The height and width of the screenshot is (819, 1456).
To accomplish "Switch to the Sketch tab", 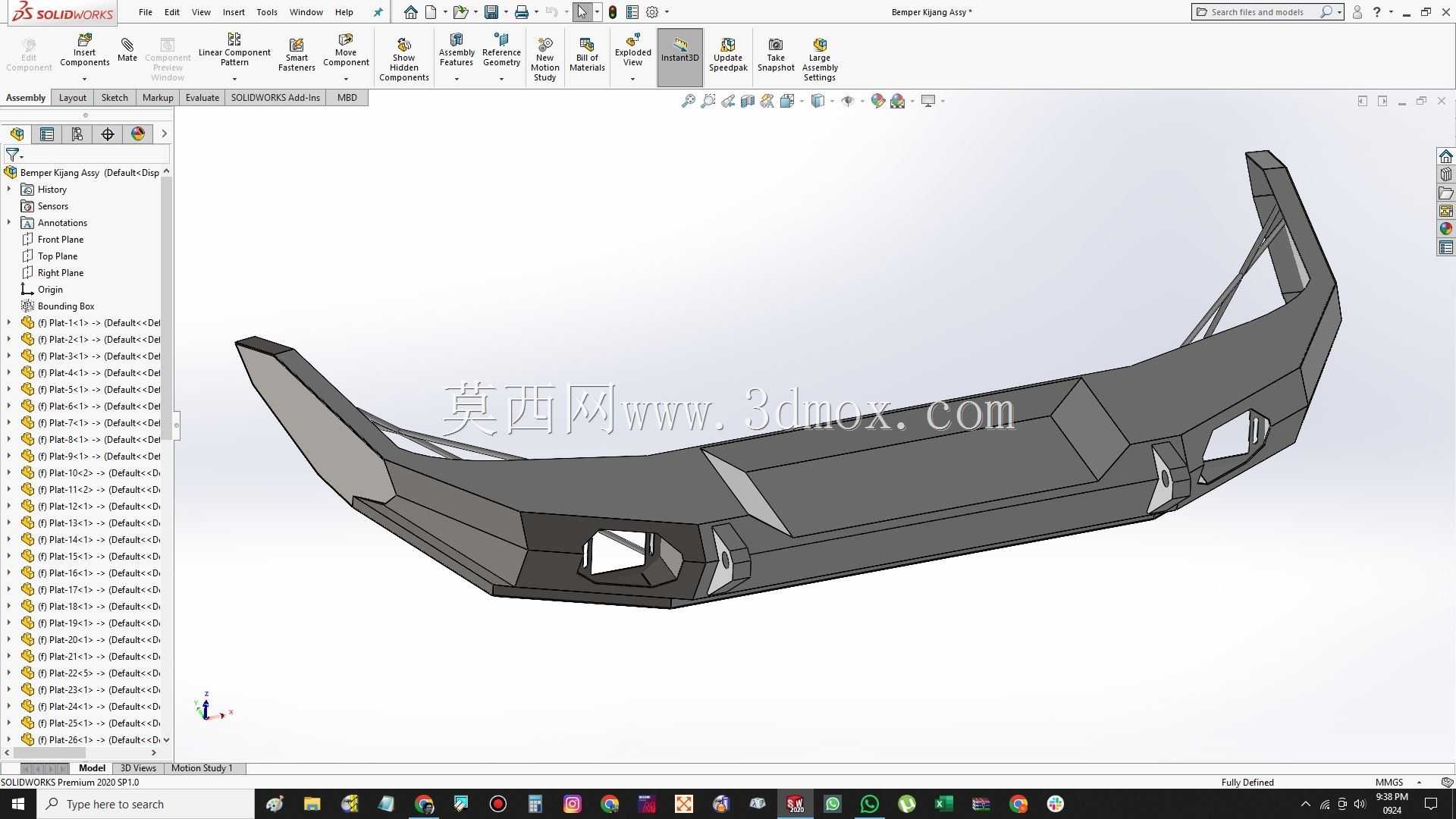I will coord(115,98).
